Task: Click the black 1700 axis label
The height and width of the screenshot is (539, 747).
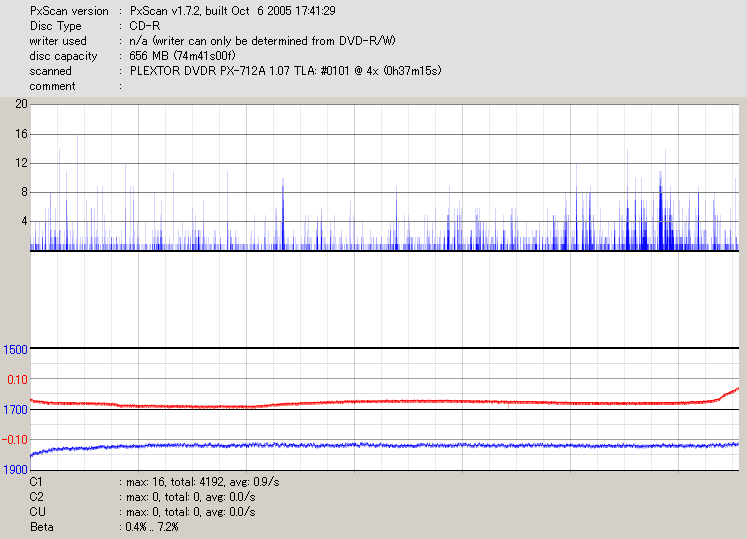Action: [15, 409]
